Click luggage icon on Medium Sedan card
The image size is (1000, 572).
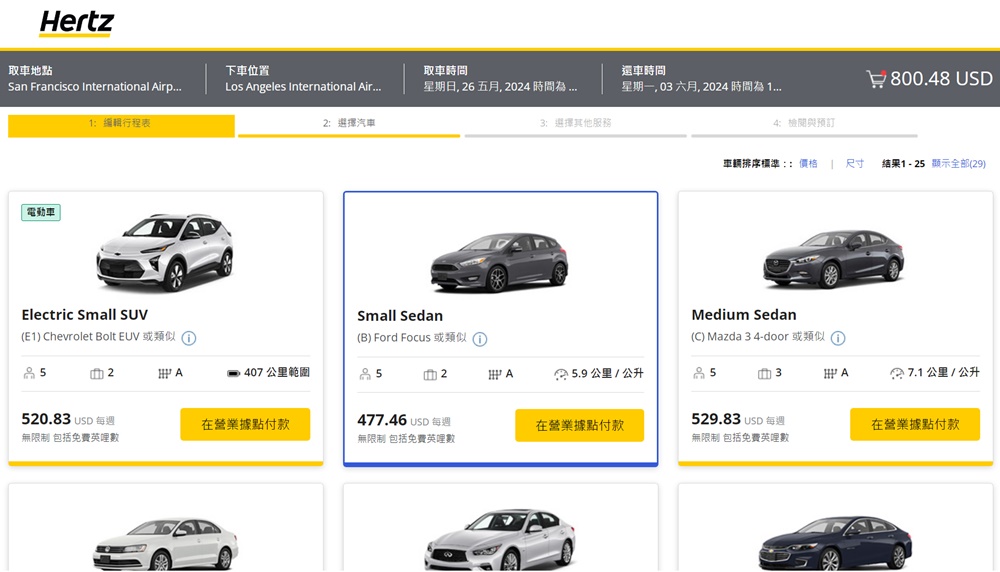click(x=765, y=374)
